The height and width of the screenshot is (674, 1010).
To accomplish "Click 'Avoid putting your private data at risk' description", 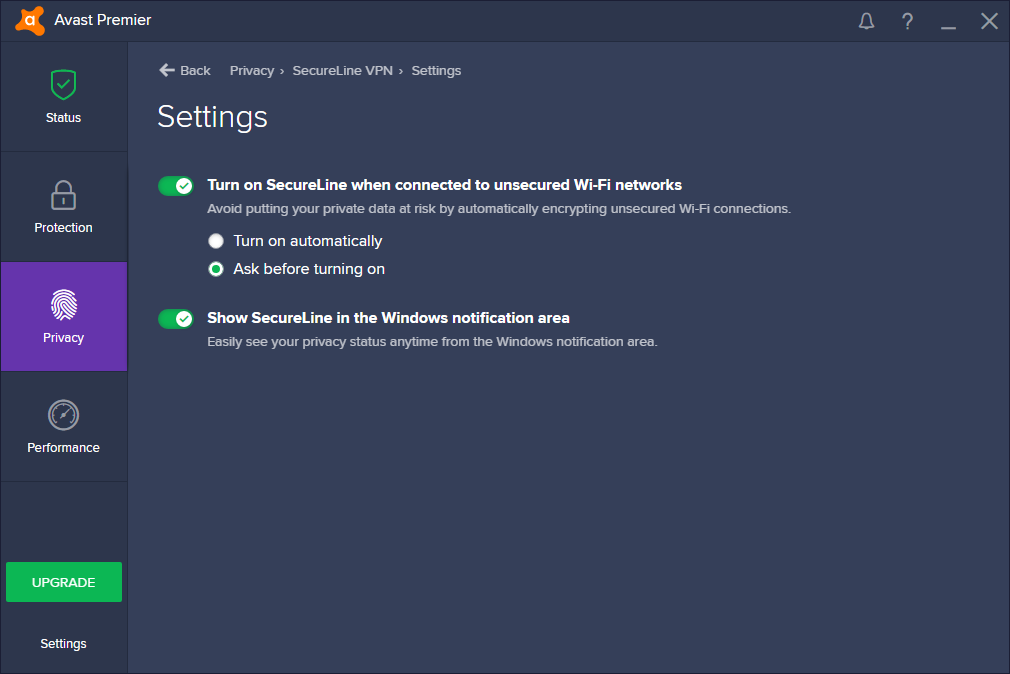I will click(x=499, y=209).
